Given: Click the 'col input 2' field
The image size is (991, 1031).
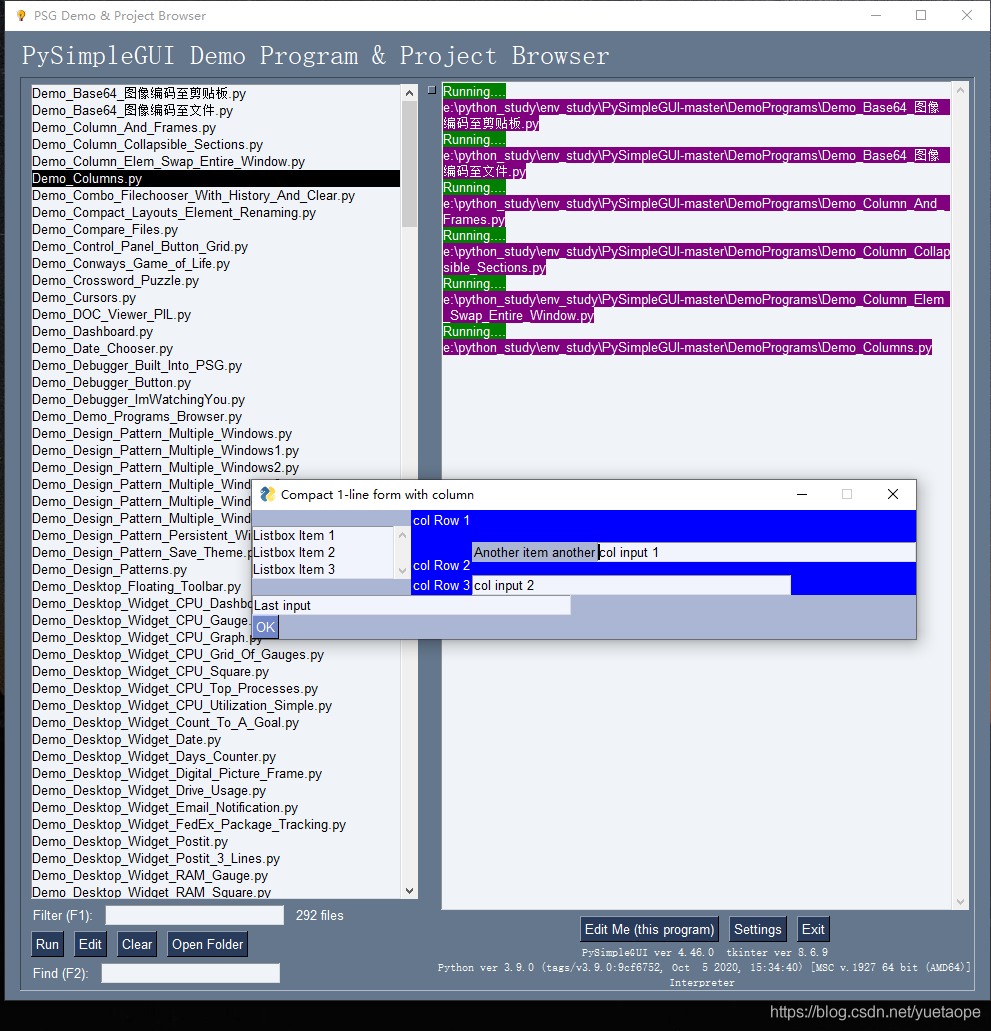Looking at the screenshot, I should pyautogui.click(x=631, y=585).
